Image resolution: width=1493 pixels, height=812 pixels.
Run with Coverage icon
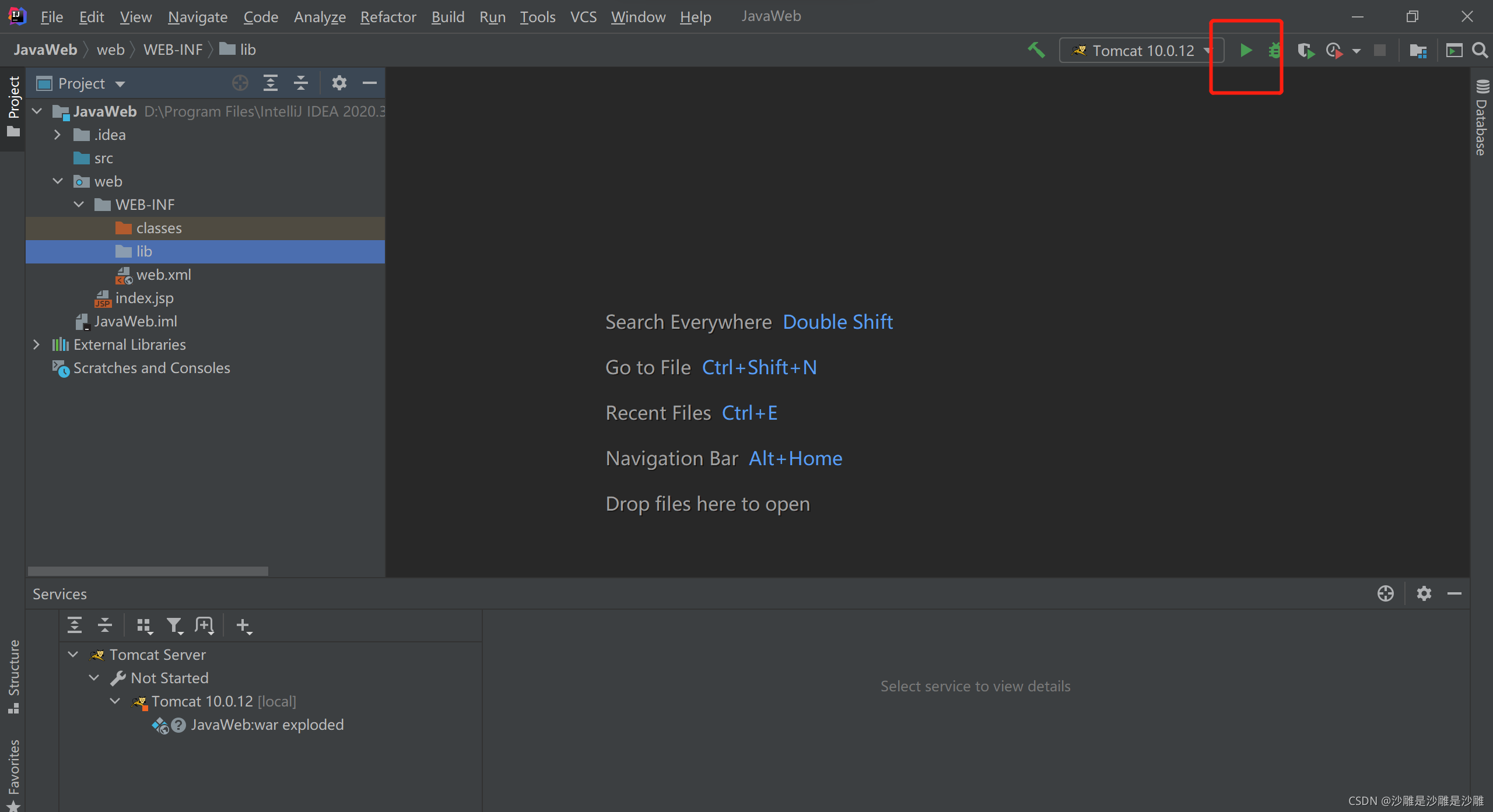[x=1305, y=51]
